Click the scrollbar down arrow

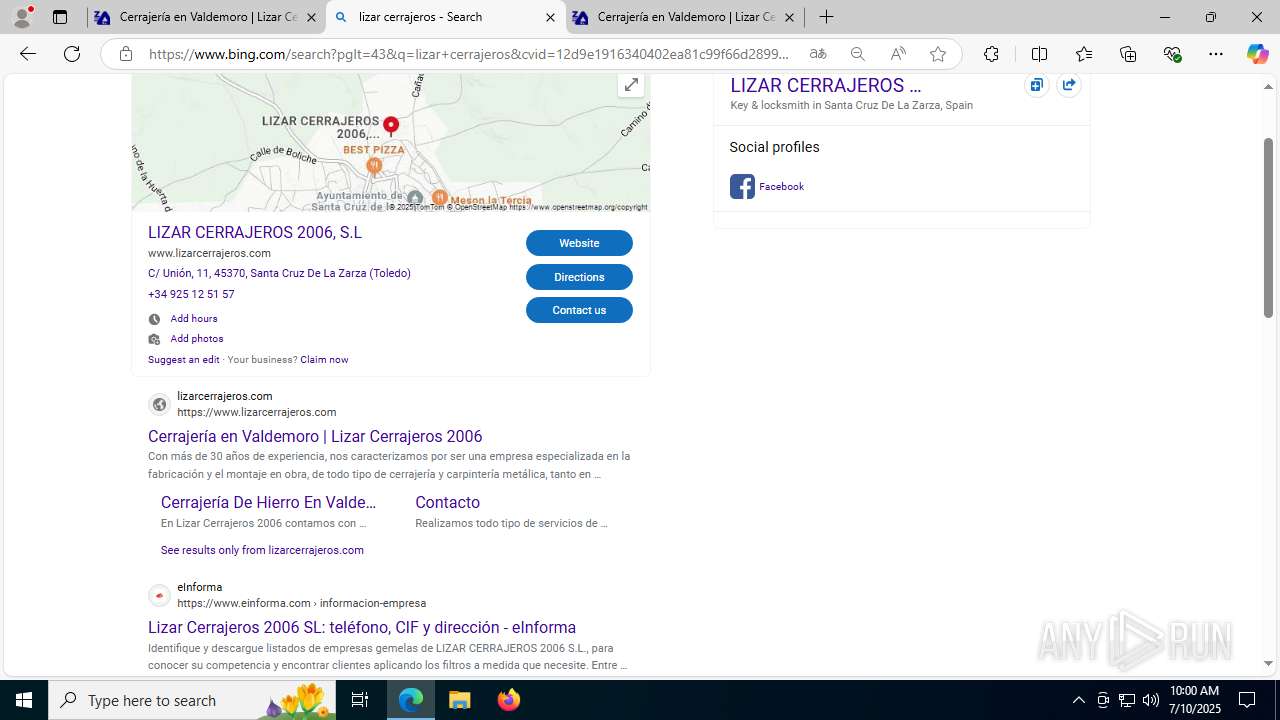[1268, 663]
